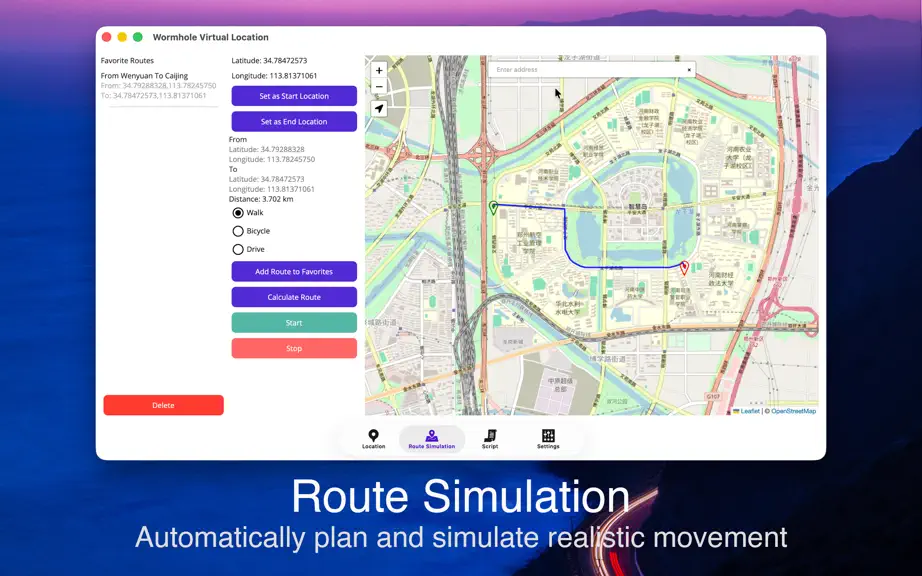Zoom in on the map
This screenshot has width=922, height=576.
[379, 71]
